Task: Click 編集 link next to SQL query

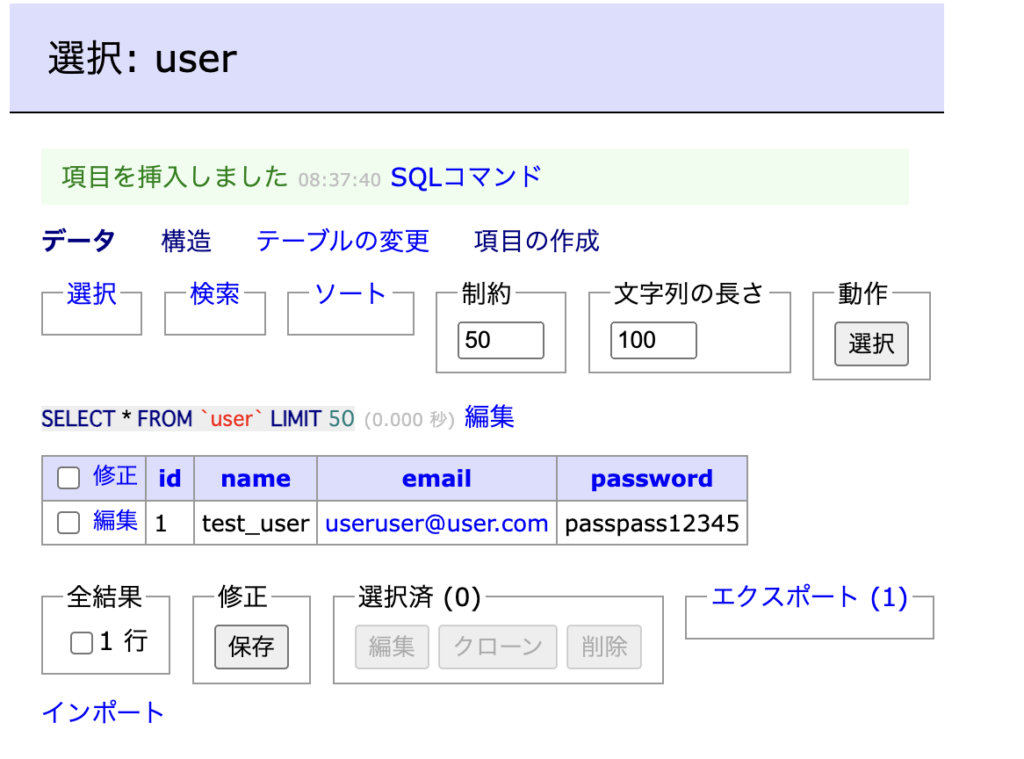Action: coord(489,417)
